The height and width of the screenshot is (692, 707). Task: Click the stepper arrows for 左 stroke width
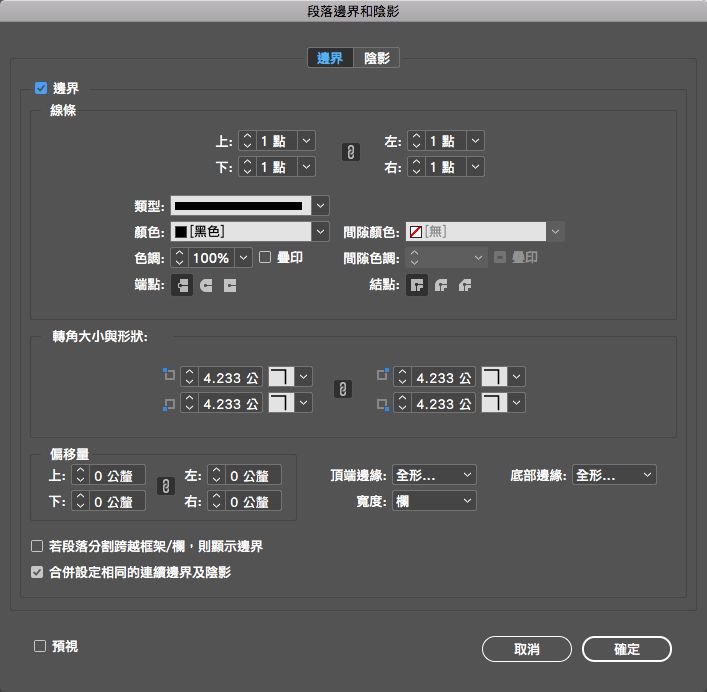tap(416, 141)
